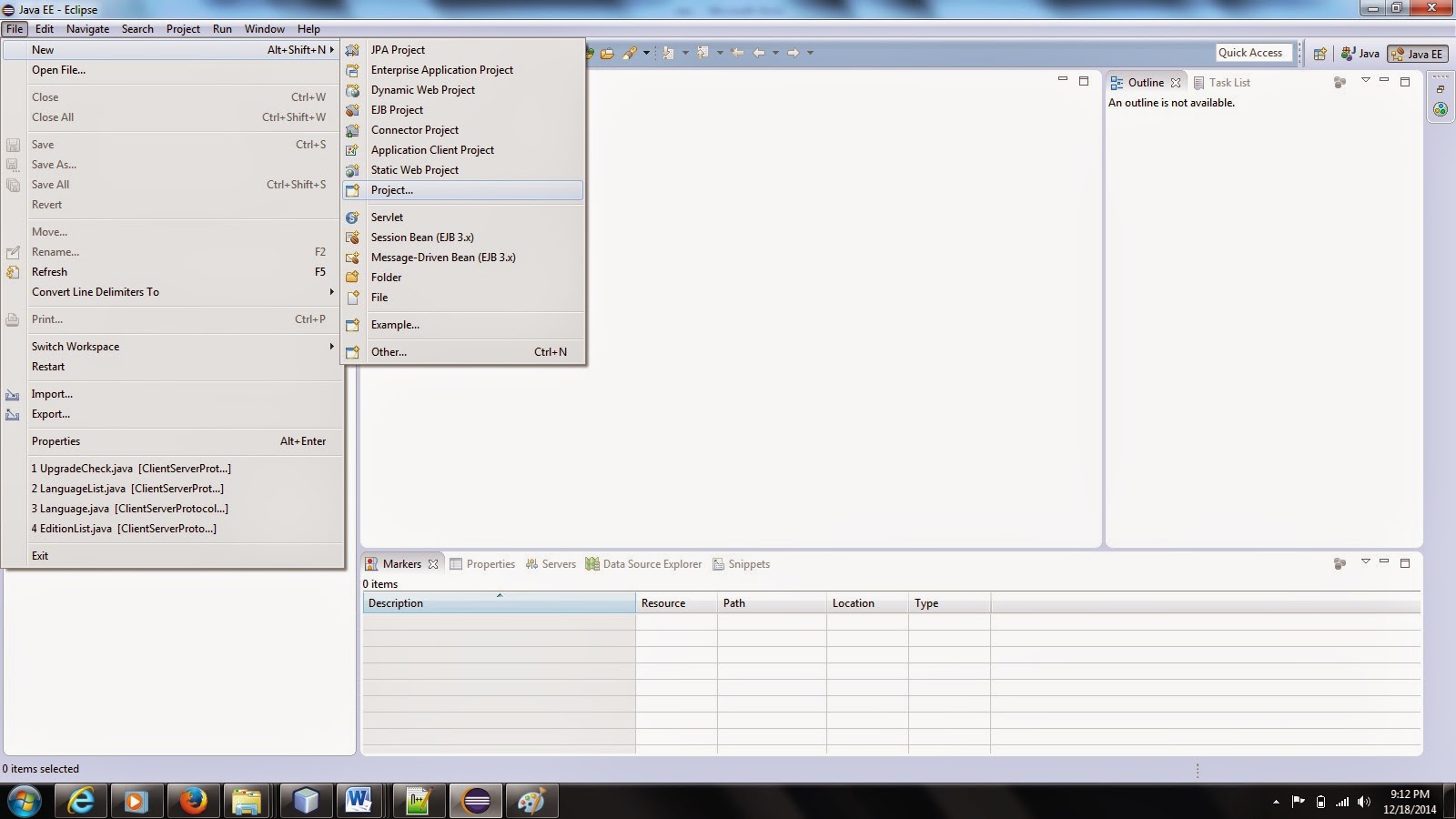Open recent file 1 UpgradeCheck.java
This screenshot has width=1456, height=819.
[173, 469]
